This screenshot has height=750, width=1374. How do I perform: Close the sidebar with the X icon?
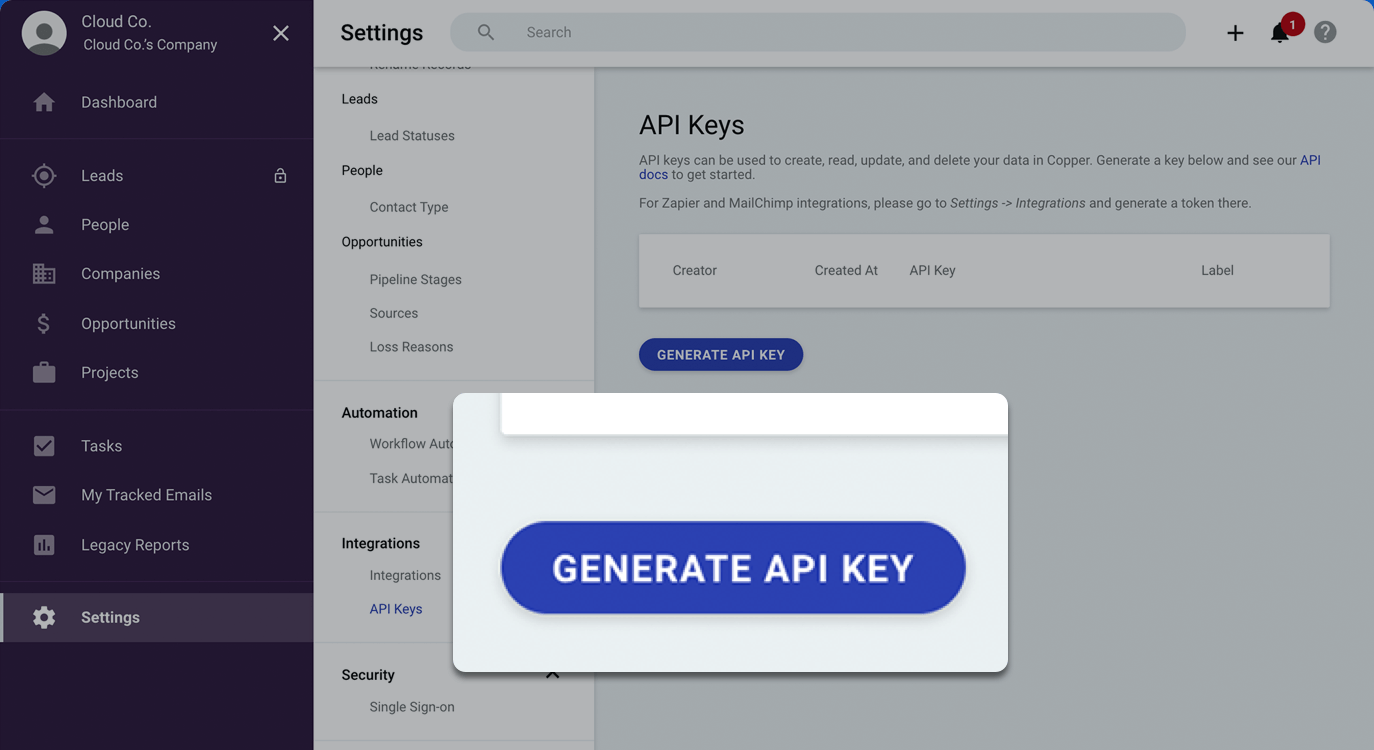[281, 33]
